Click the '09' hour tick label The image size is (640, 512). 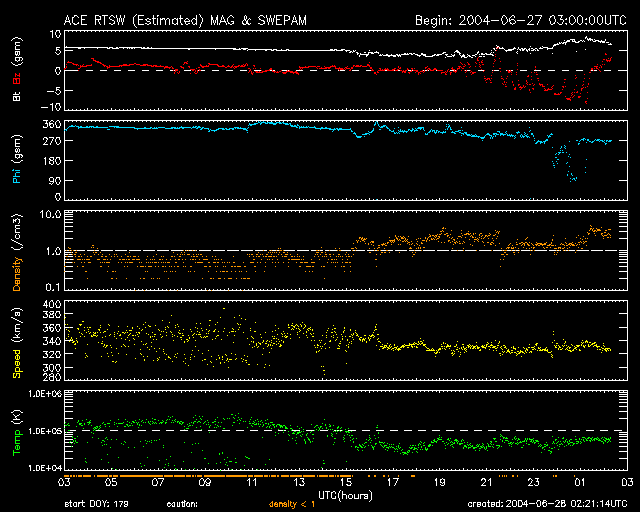point(205,483)
